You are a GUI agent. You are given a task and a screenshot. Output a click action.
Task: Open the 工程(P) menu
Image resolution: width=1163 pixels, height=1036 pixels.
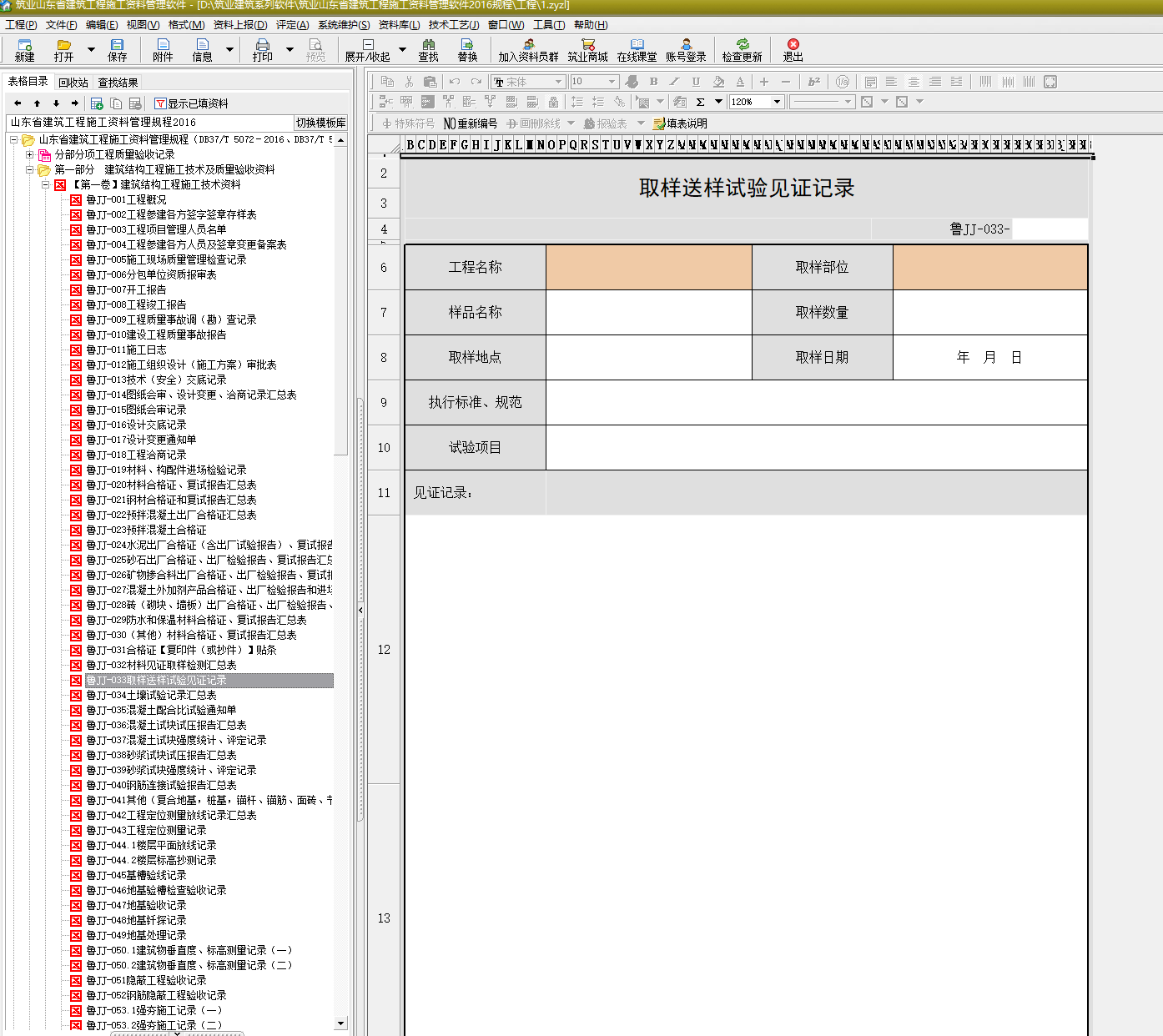click(21, 25)
